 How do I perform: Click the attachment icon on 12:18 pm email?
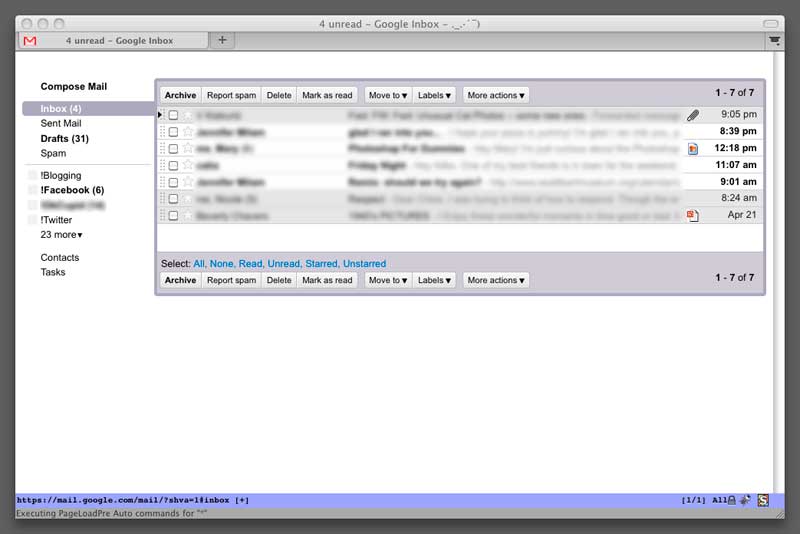tap(692, 148)
